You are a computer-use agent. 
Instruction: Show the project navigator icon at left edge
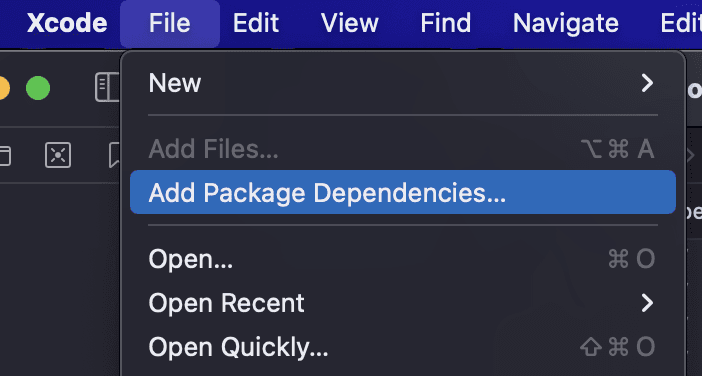[x=4, y=156]
